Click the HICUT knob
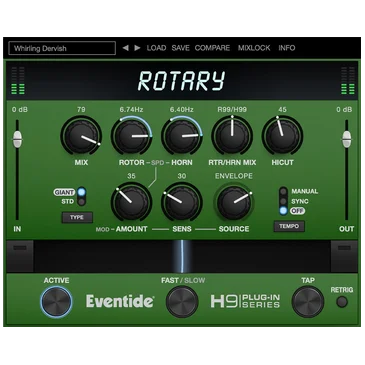This screenshot has width=365, height=365. pos(282,136)
